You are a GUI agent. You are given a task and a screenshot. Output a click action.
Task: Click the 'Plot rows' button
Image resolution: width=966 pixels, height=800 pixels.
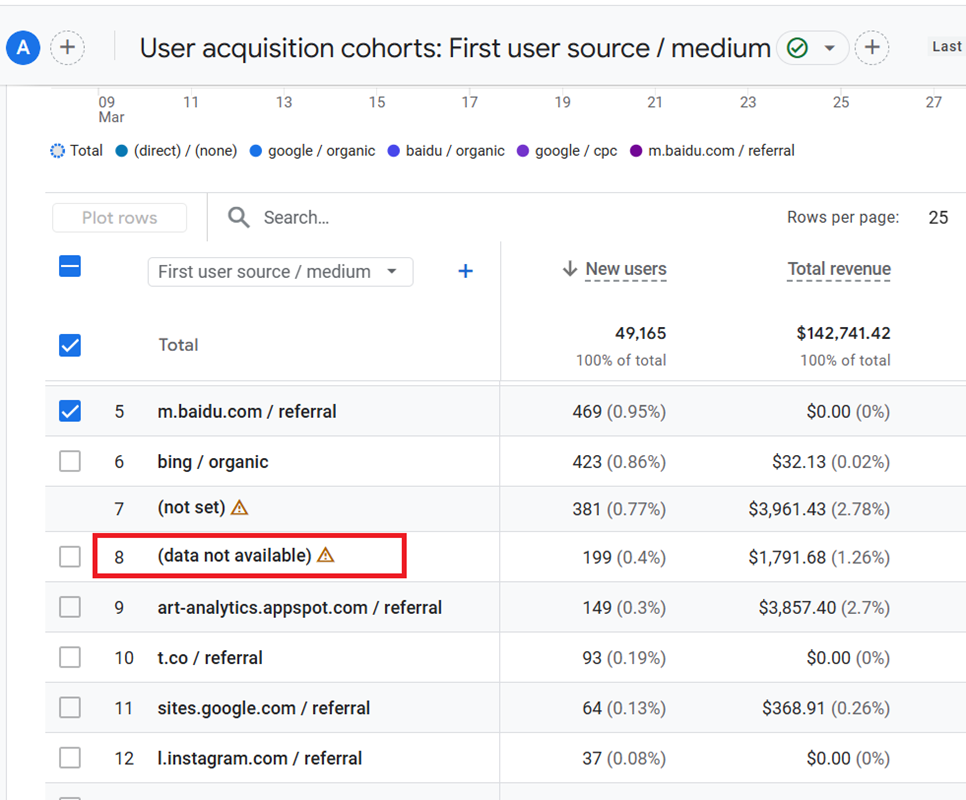pos(120,218)
